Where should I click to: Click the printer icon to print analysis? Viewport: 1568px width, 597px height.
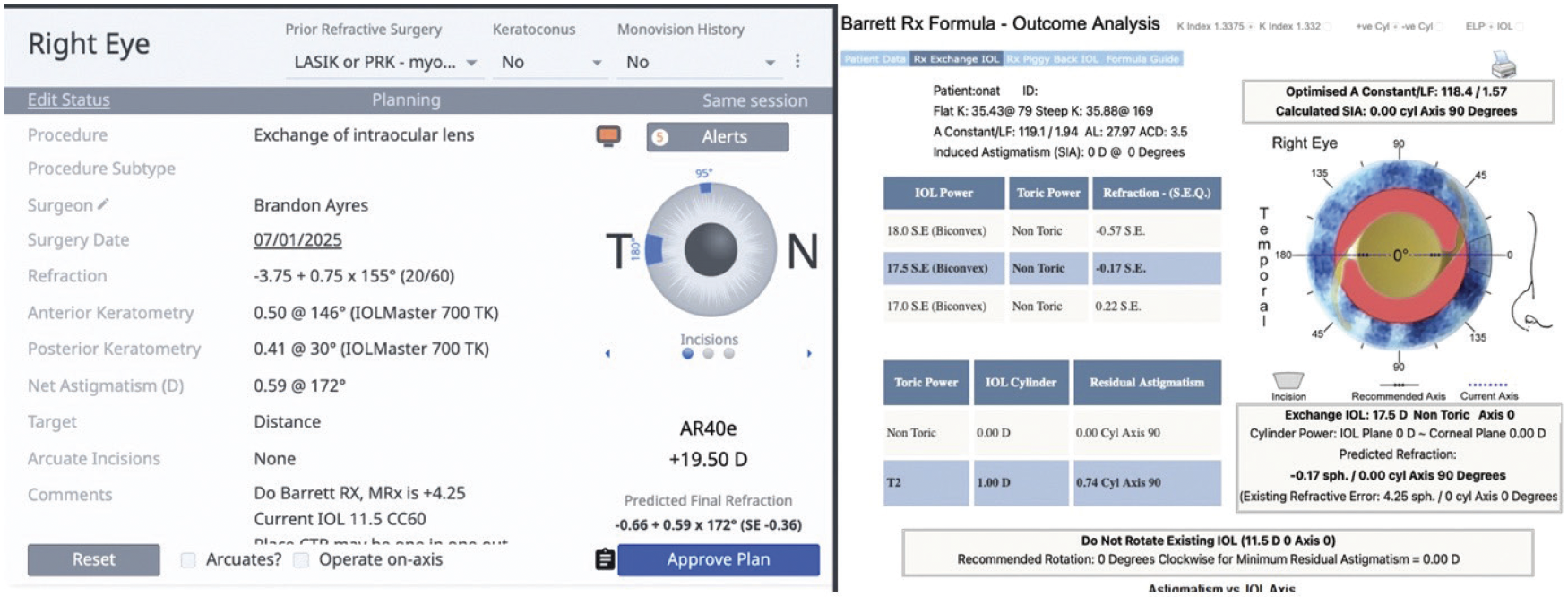tap(1503, 64)
